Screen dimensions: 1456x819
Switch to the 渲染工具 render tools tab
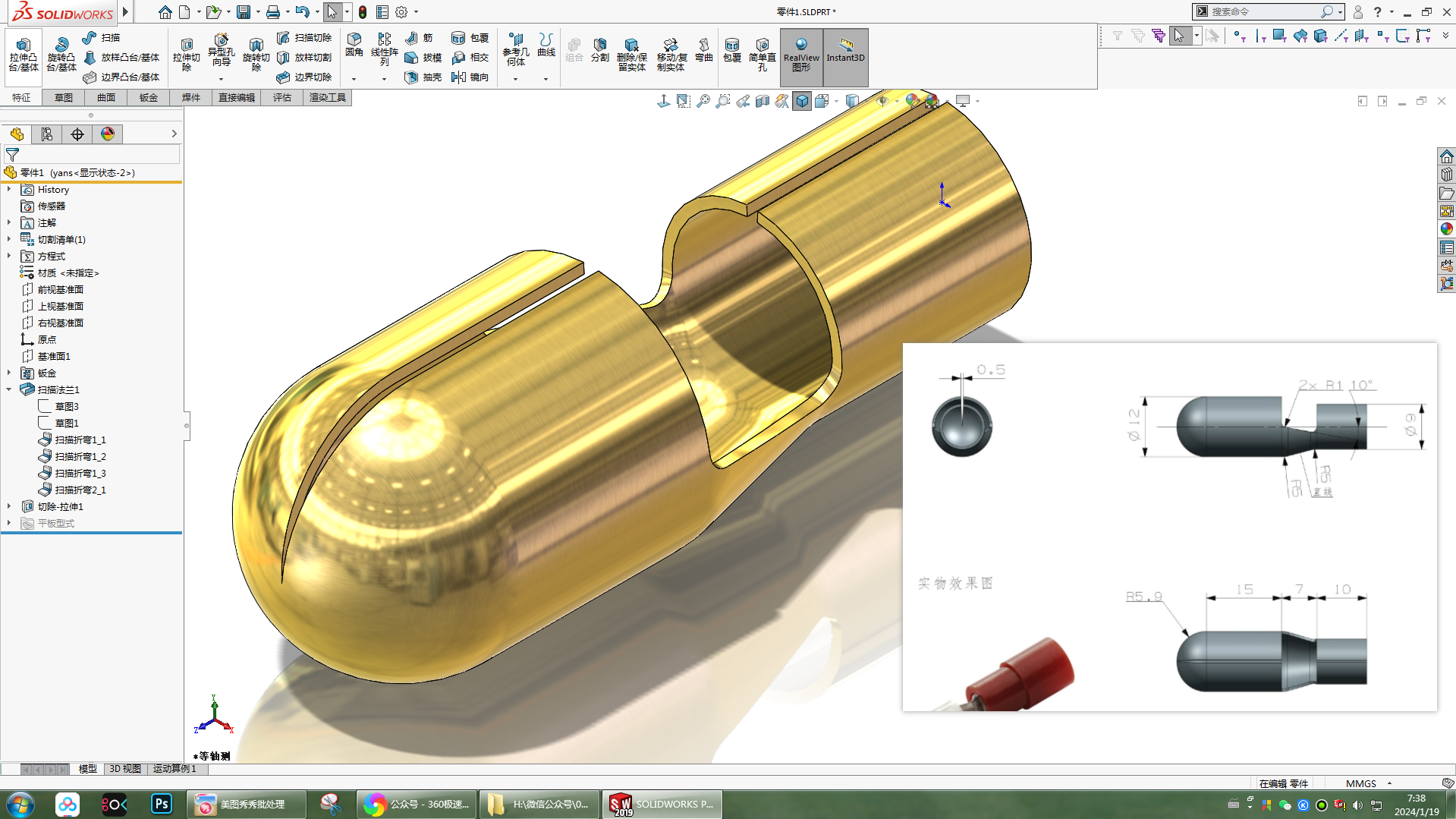pos(328,97)
